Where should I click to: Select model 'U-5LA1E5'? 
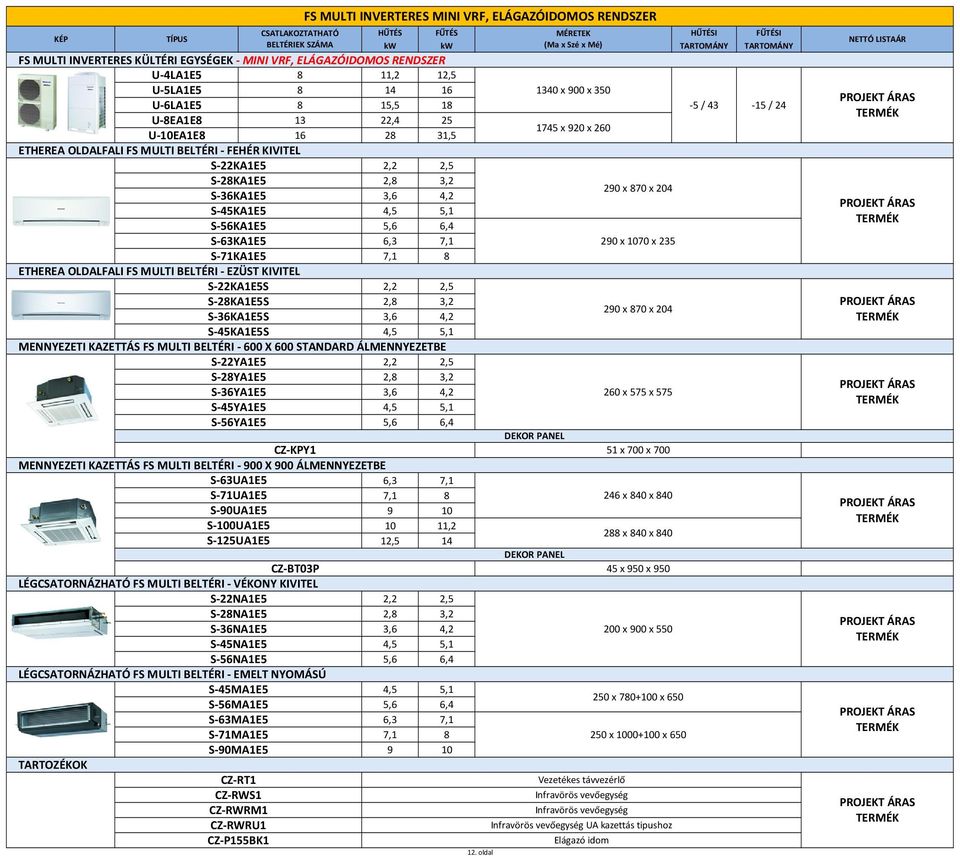pos(177,90)
